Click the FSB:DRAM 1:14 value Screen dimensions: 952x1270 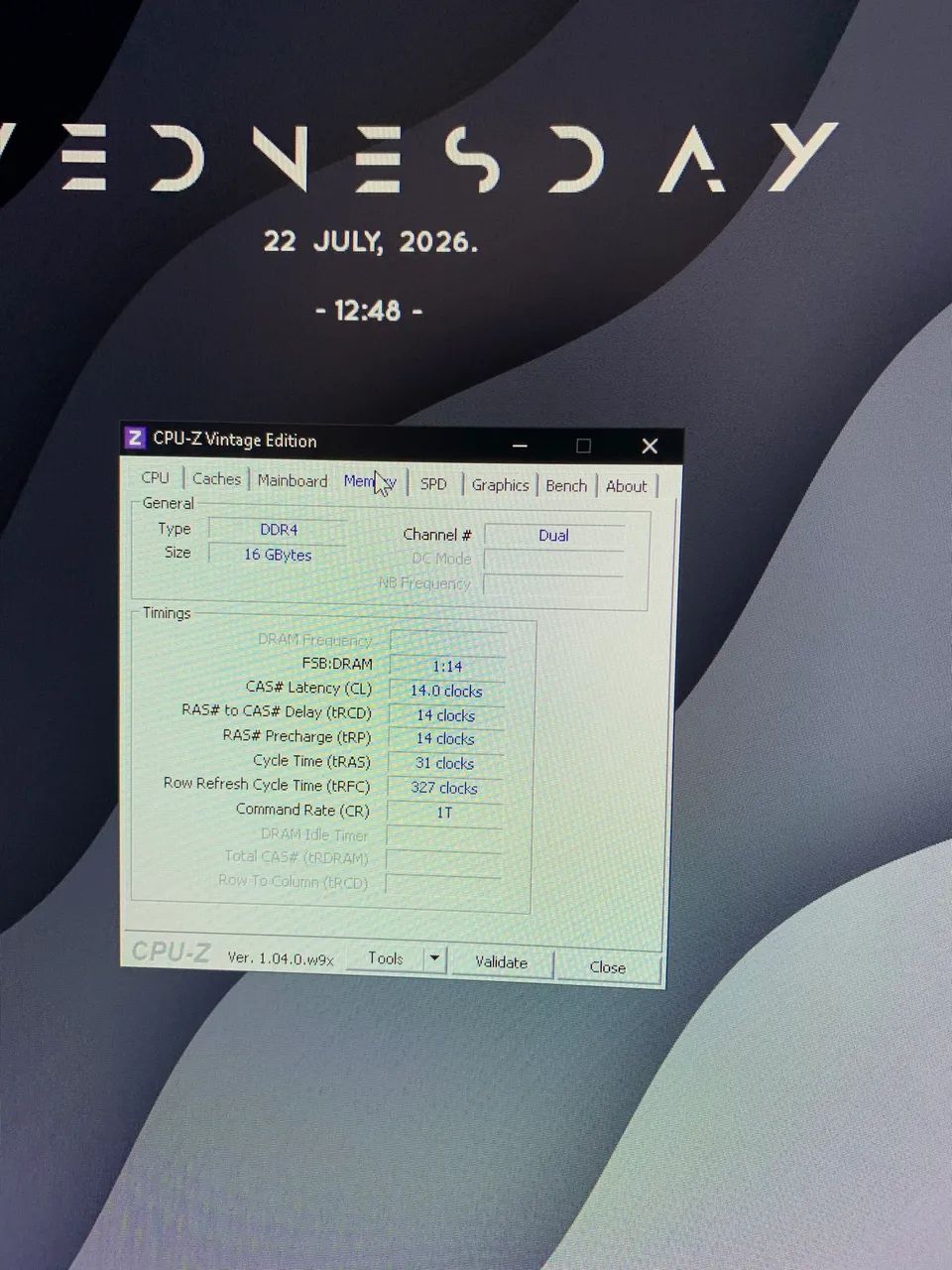tap(447, 667)
